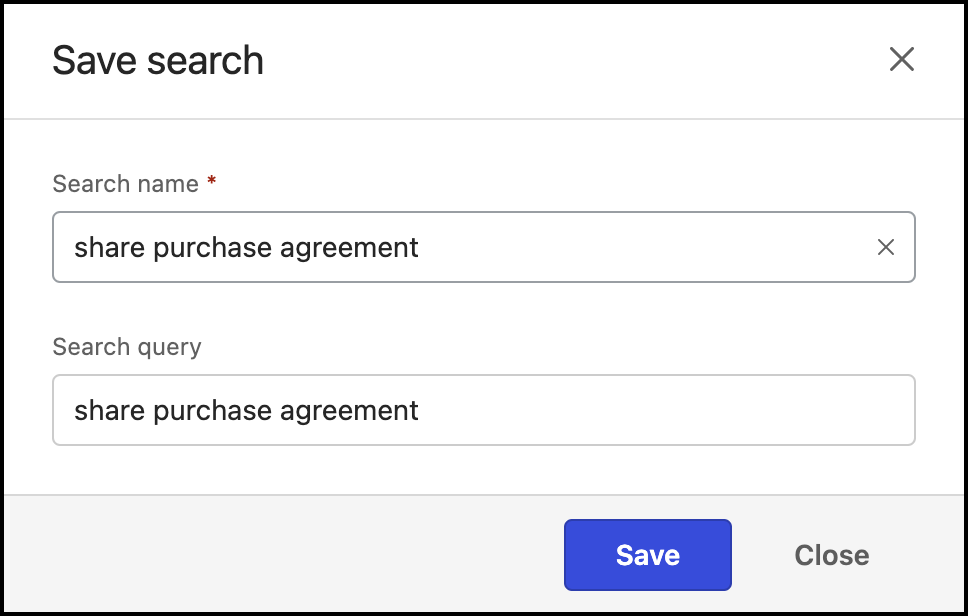Click the red required asterisk marker
The width and height of the screenshot is (968, 616).
(x=211, y=183)
